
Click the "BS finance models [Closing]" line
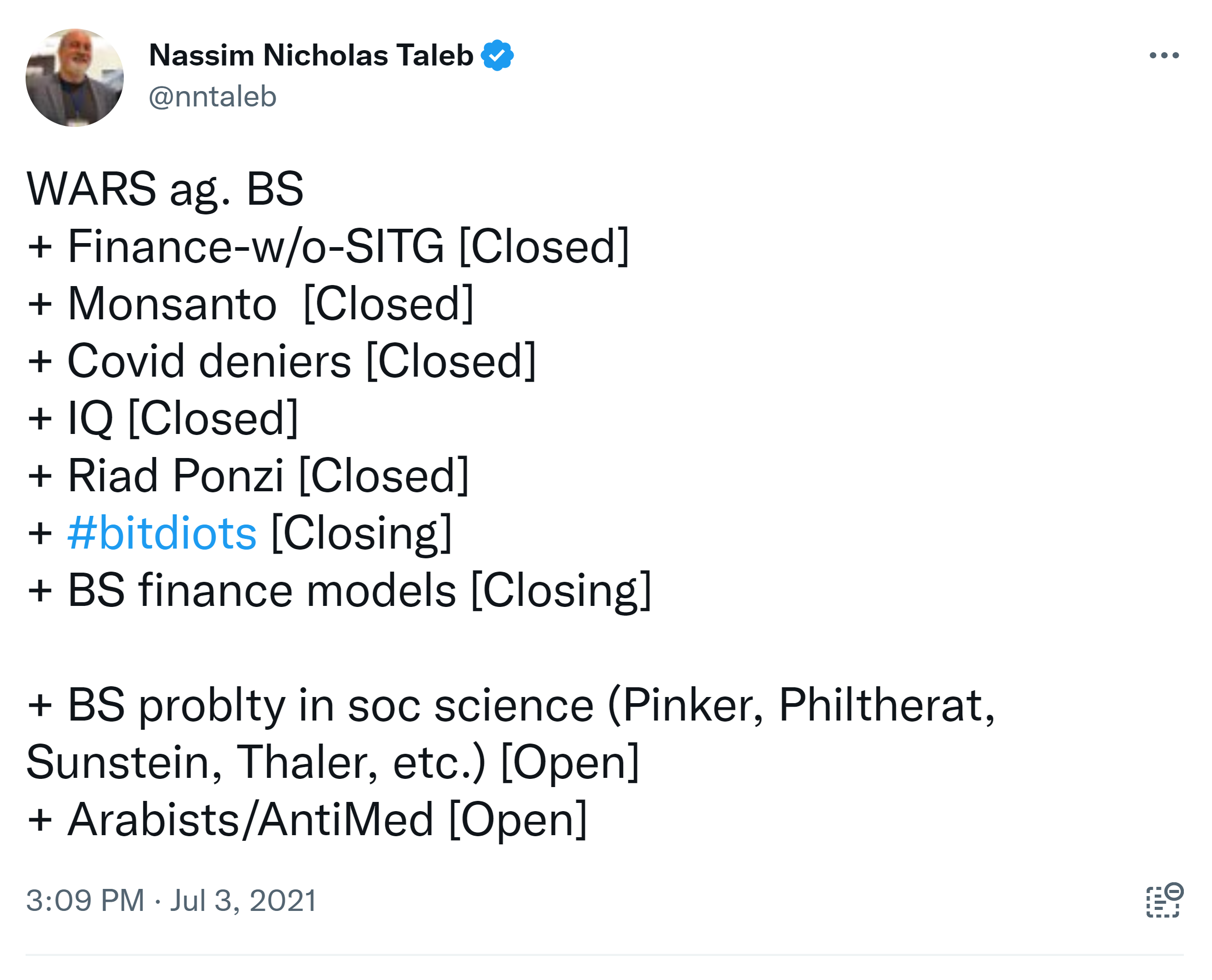360,591
